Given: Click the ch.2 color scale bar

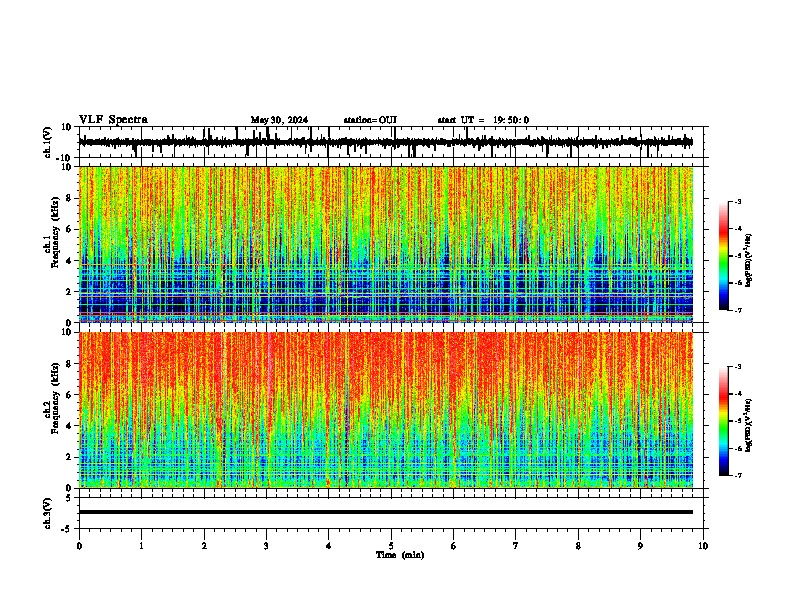Looking at the screenshot, I should [724, 421].
